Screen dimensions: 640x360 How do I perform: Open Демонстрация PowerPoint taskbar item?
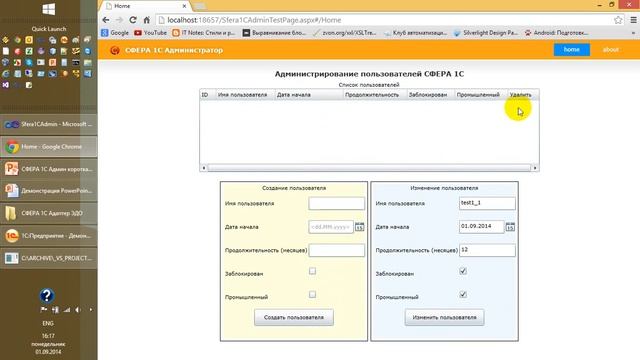tap(49, 191)
